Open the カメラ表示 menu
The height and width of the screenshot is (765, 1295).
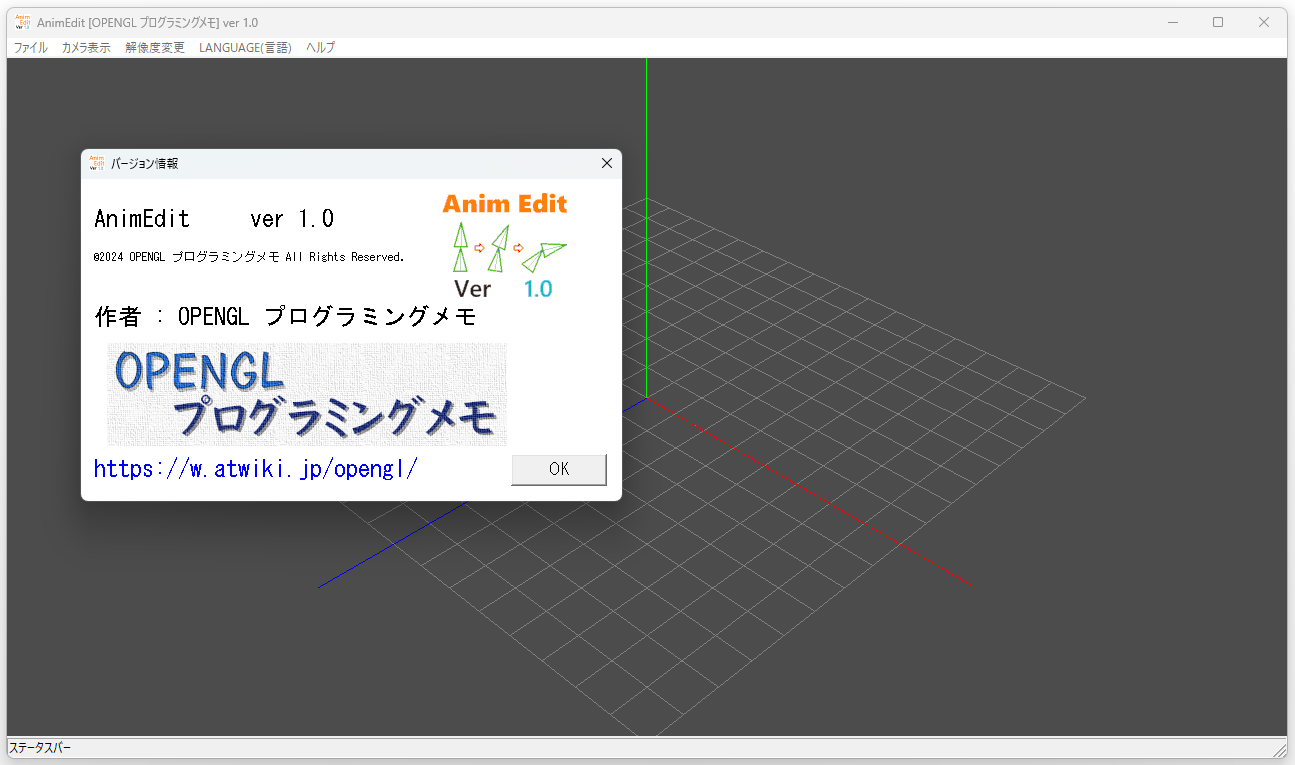(x=85, y=47)
